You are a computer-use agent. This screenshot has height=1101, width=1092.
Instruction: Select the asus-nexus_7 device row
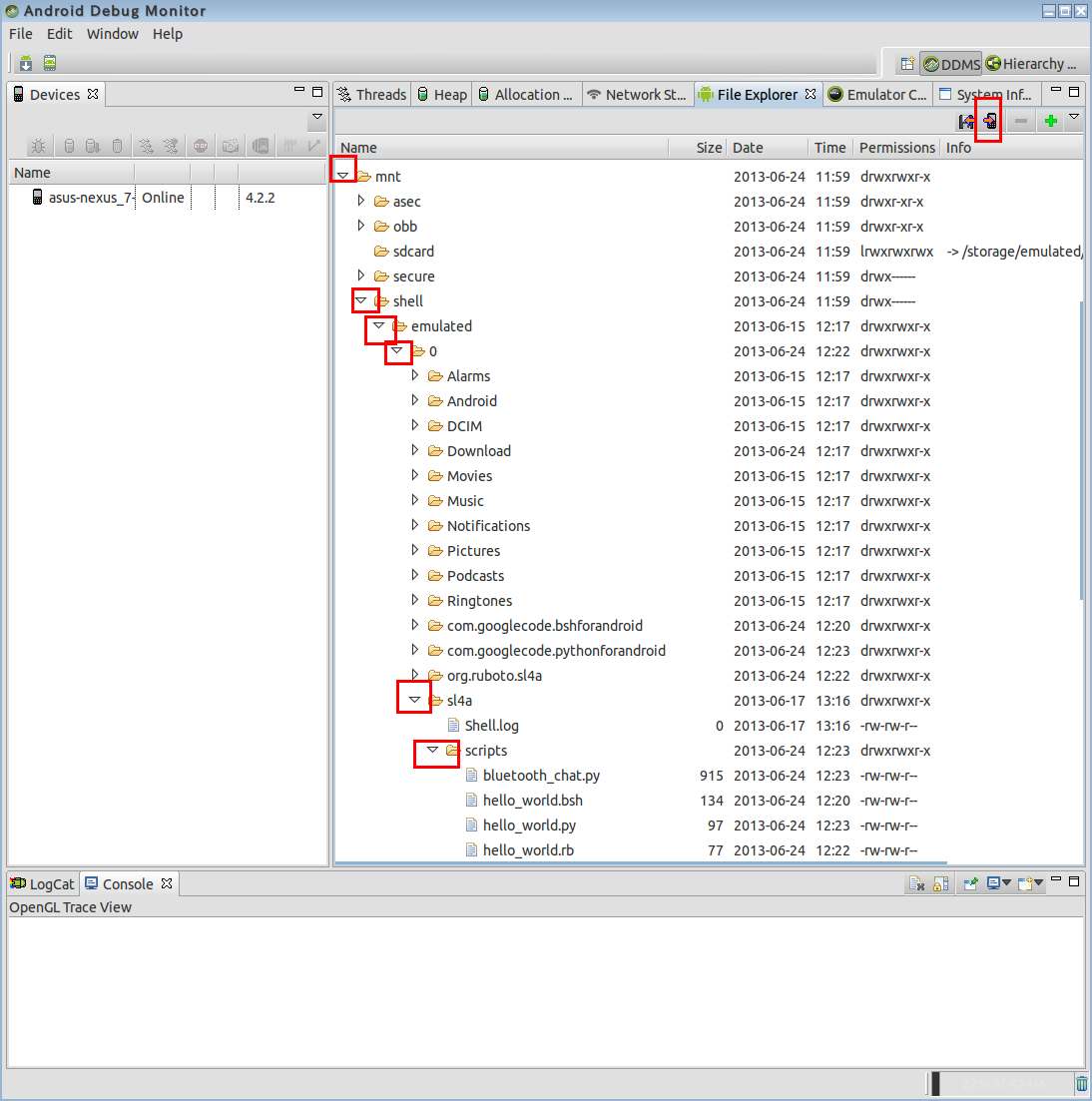click(x=167, y=198)
